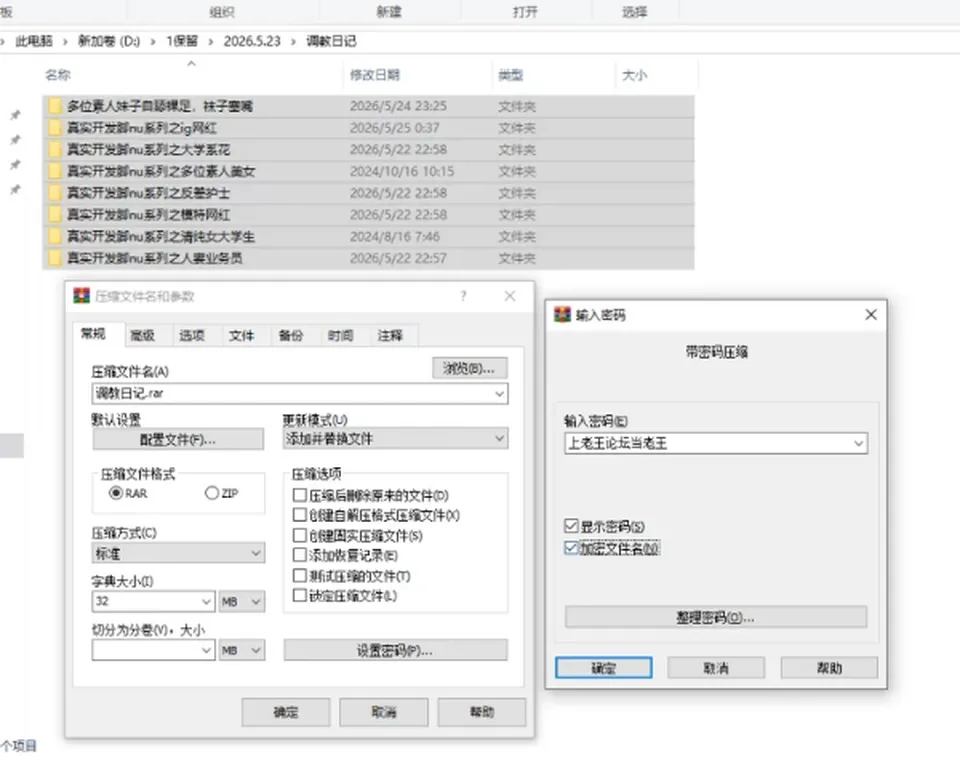Click the 设置密码(P)... button

[x=396, y=650]
